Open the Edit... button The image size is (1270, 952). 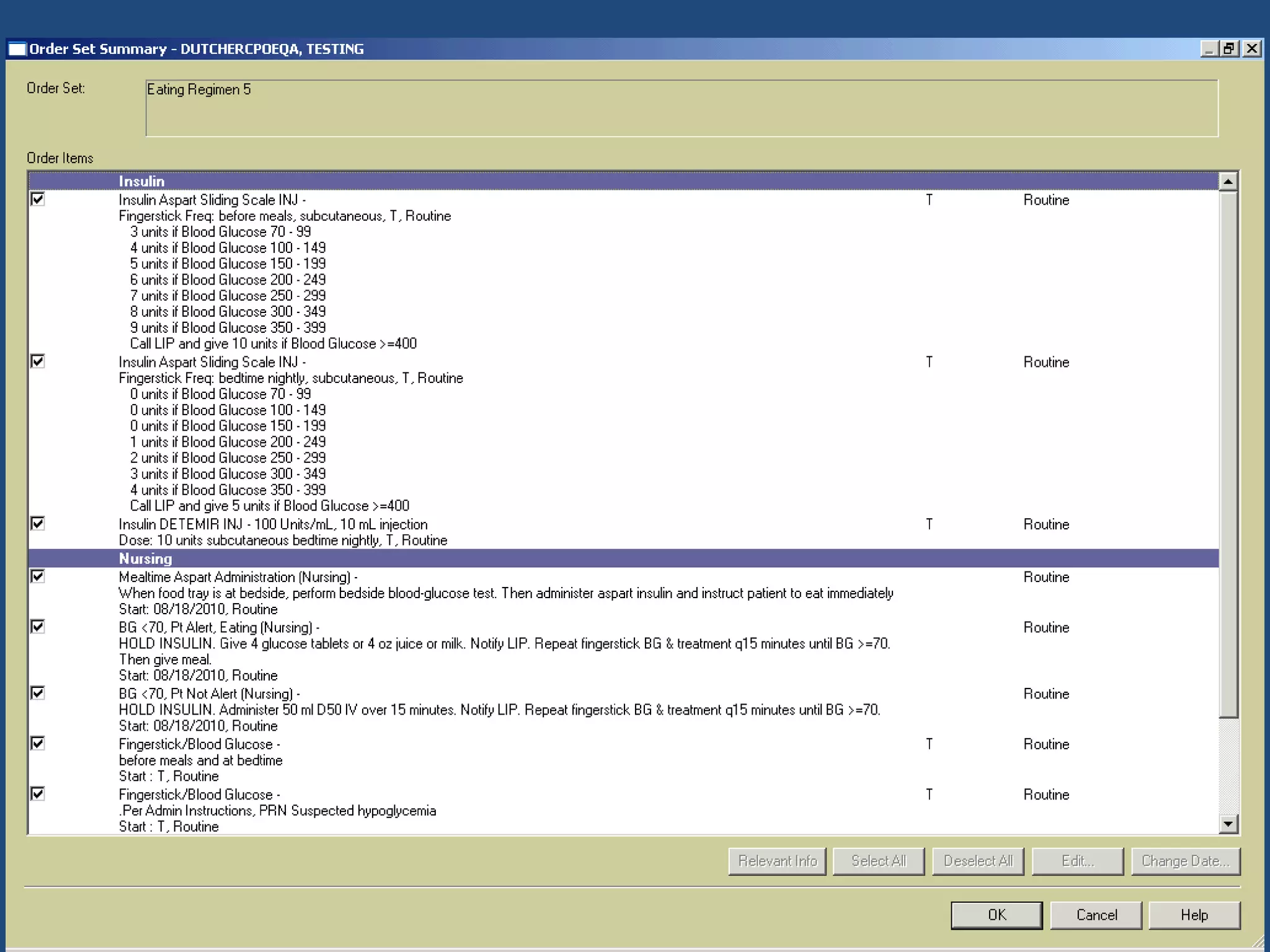click(x=1078, y=862)
